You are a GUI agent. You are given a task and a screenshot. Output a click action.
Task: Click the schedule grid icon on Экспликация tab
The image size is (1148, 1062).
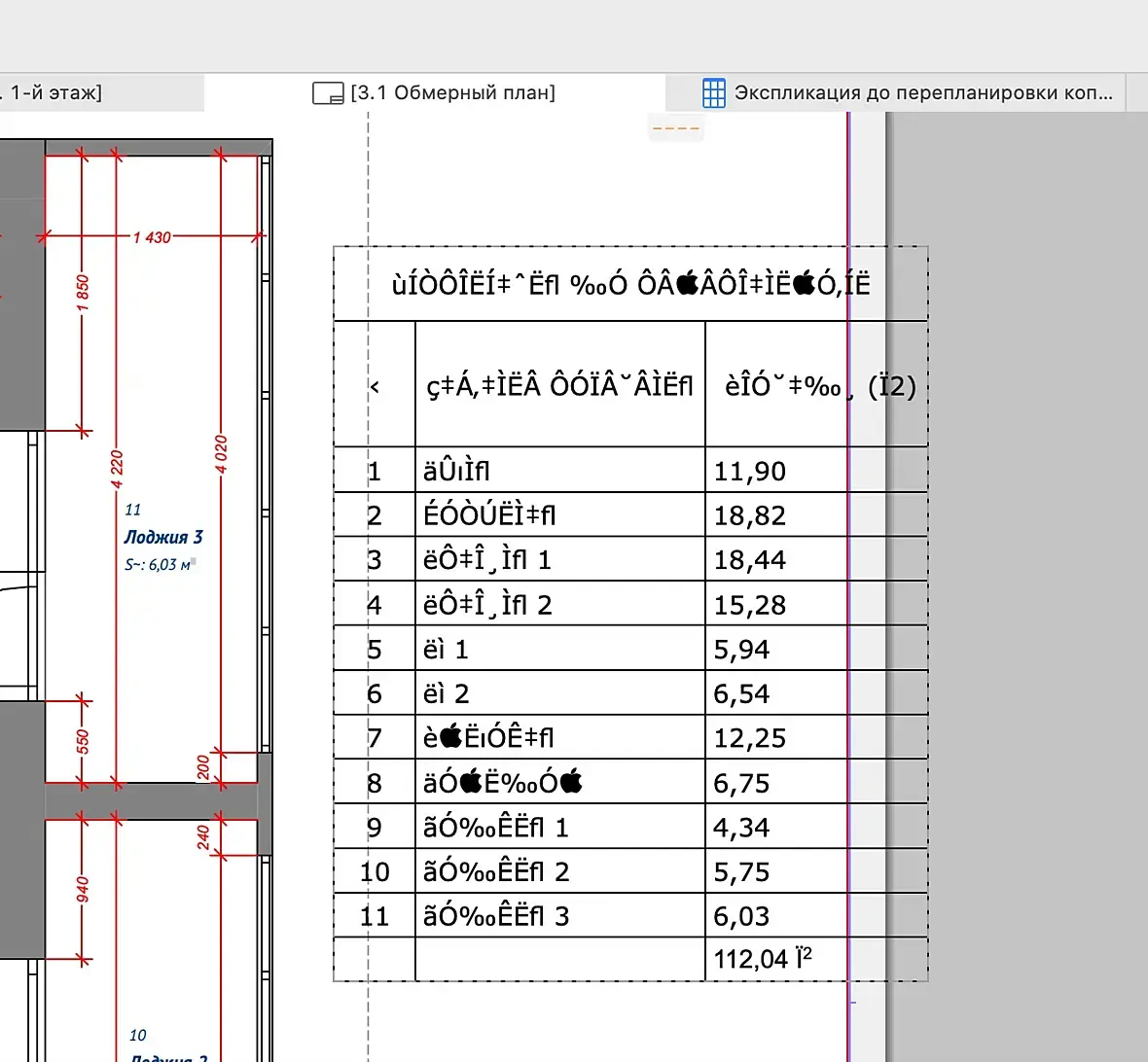[x=714, y=93]
